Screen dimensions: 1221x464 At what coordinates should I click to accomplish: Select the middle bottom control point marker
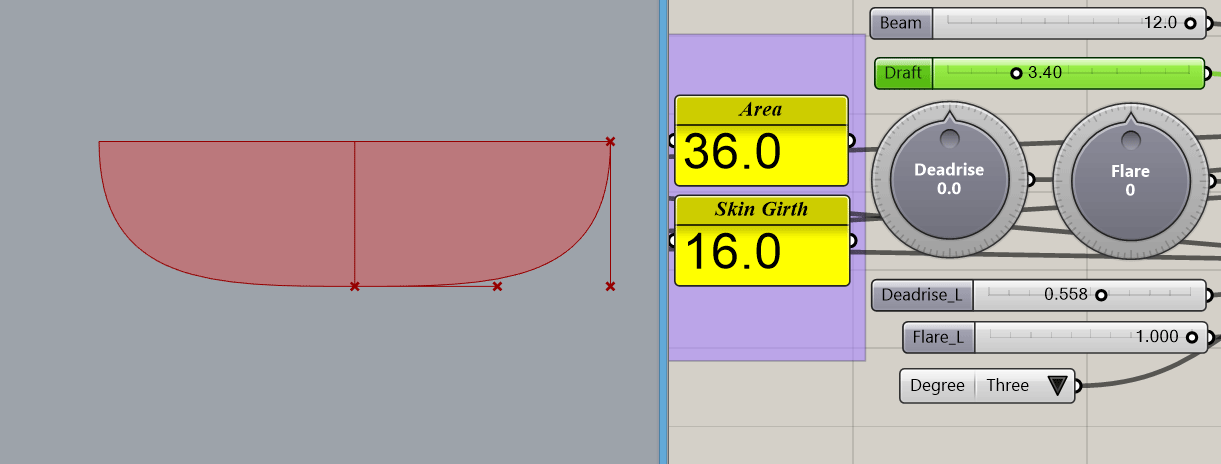pos(497,287)
